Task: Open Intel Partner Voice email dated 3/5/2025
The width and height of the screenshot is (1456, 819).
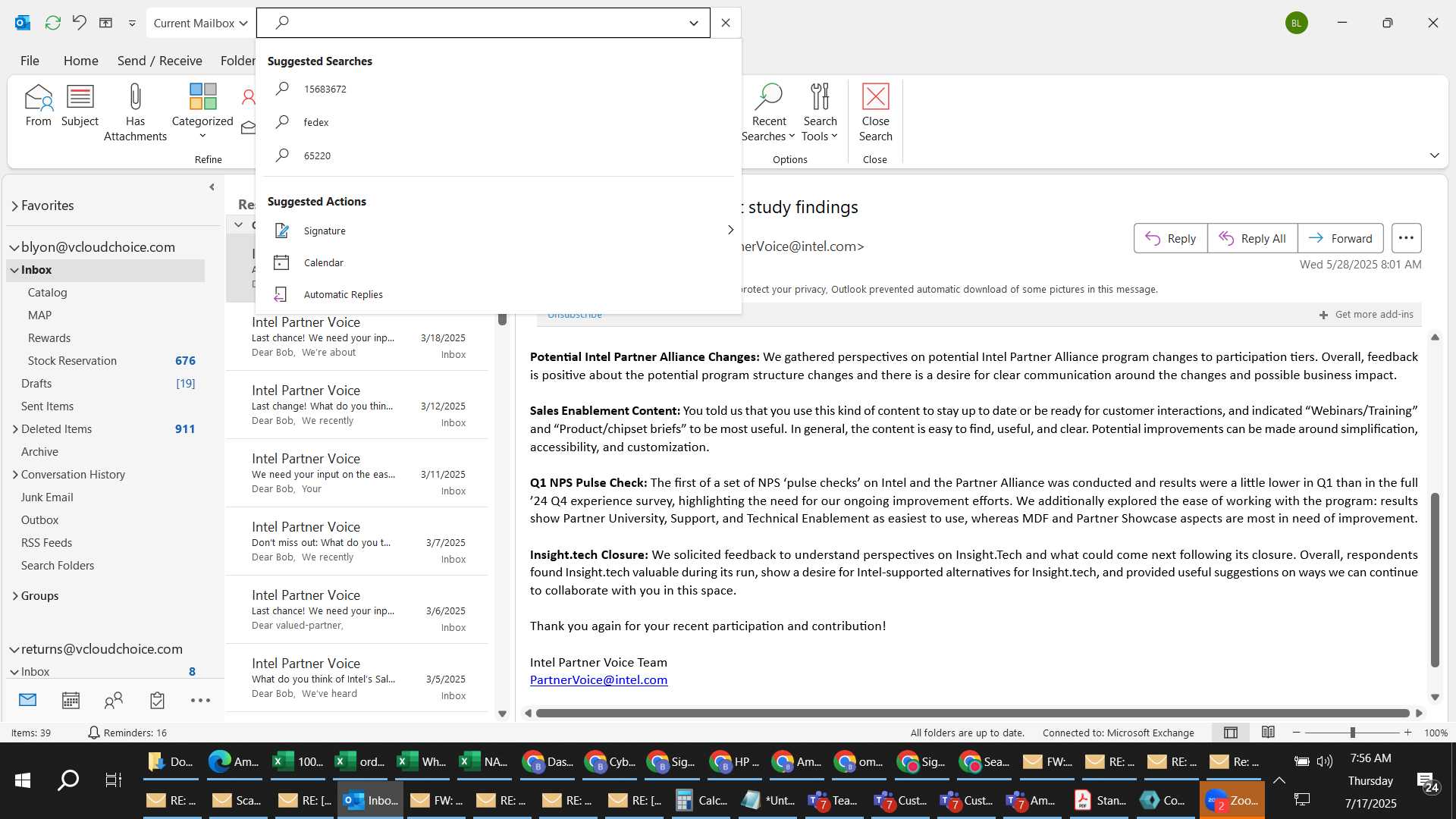Action: (358, 679)
